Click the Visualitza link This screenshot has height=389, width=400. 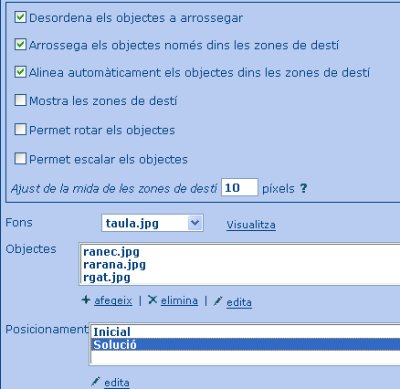point(251,225)
